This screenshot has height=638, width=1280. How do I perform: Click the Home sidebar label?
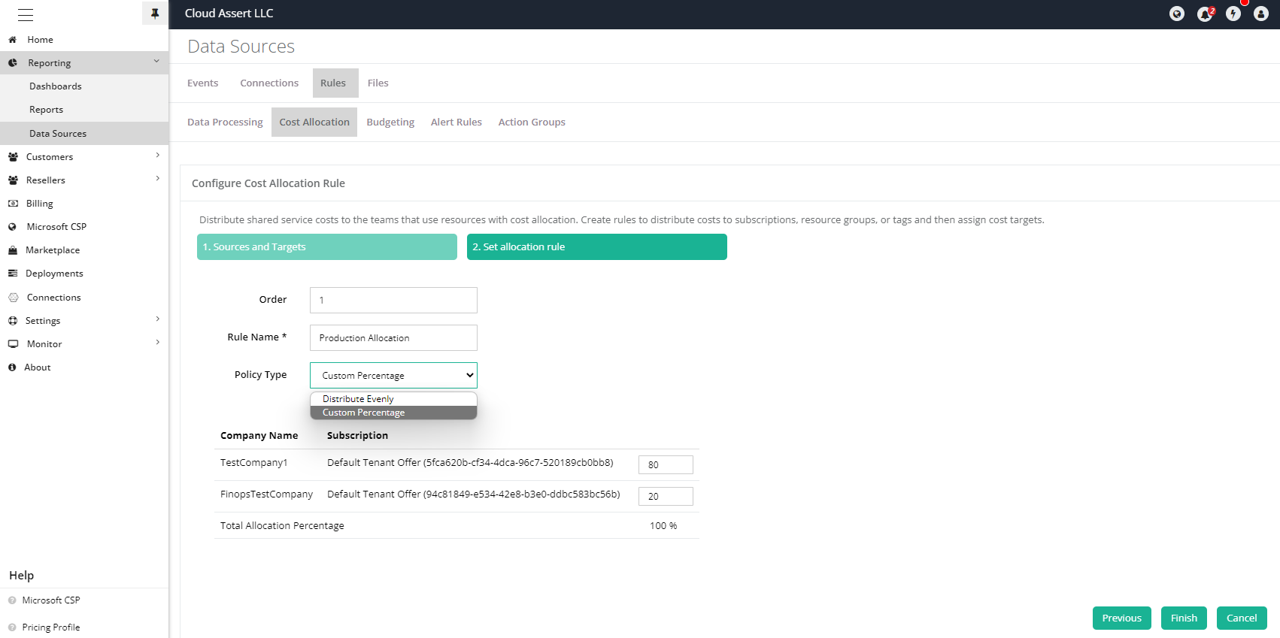[40, 40]
